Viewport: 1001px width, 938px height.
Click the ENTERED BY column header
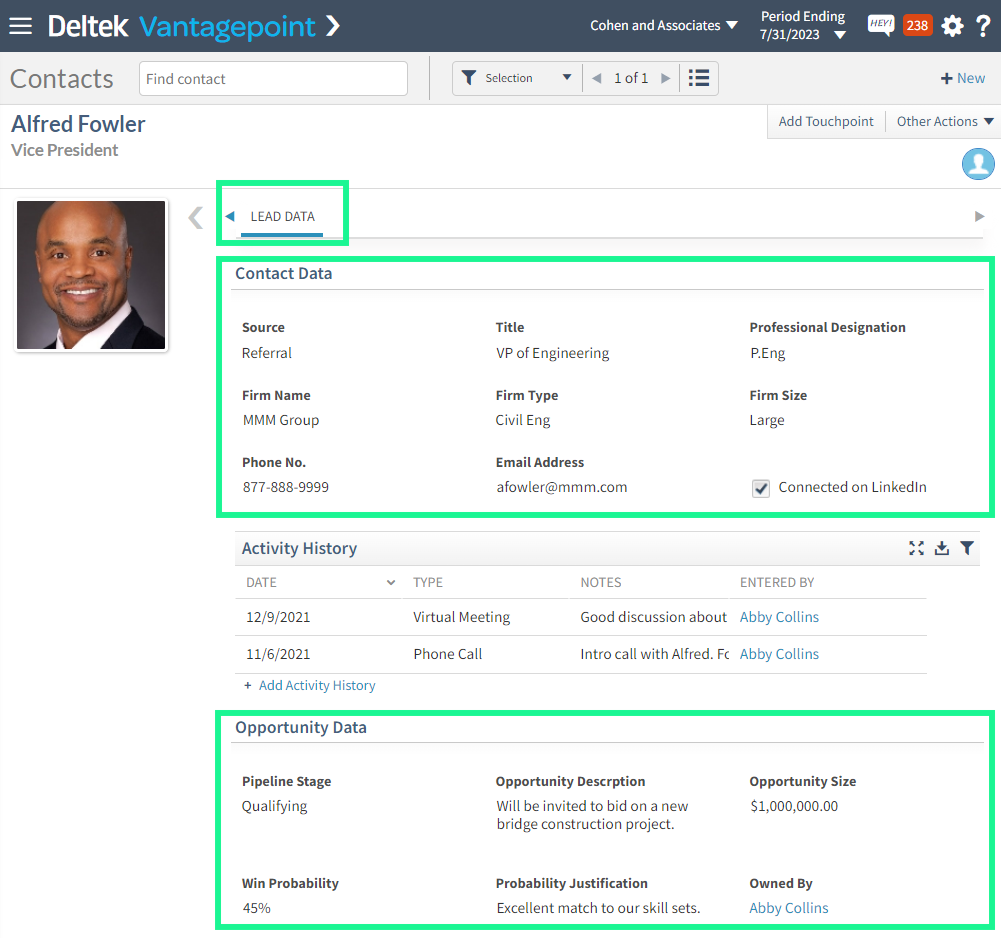point(777,582)
